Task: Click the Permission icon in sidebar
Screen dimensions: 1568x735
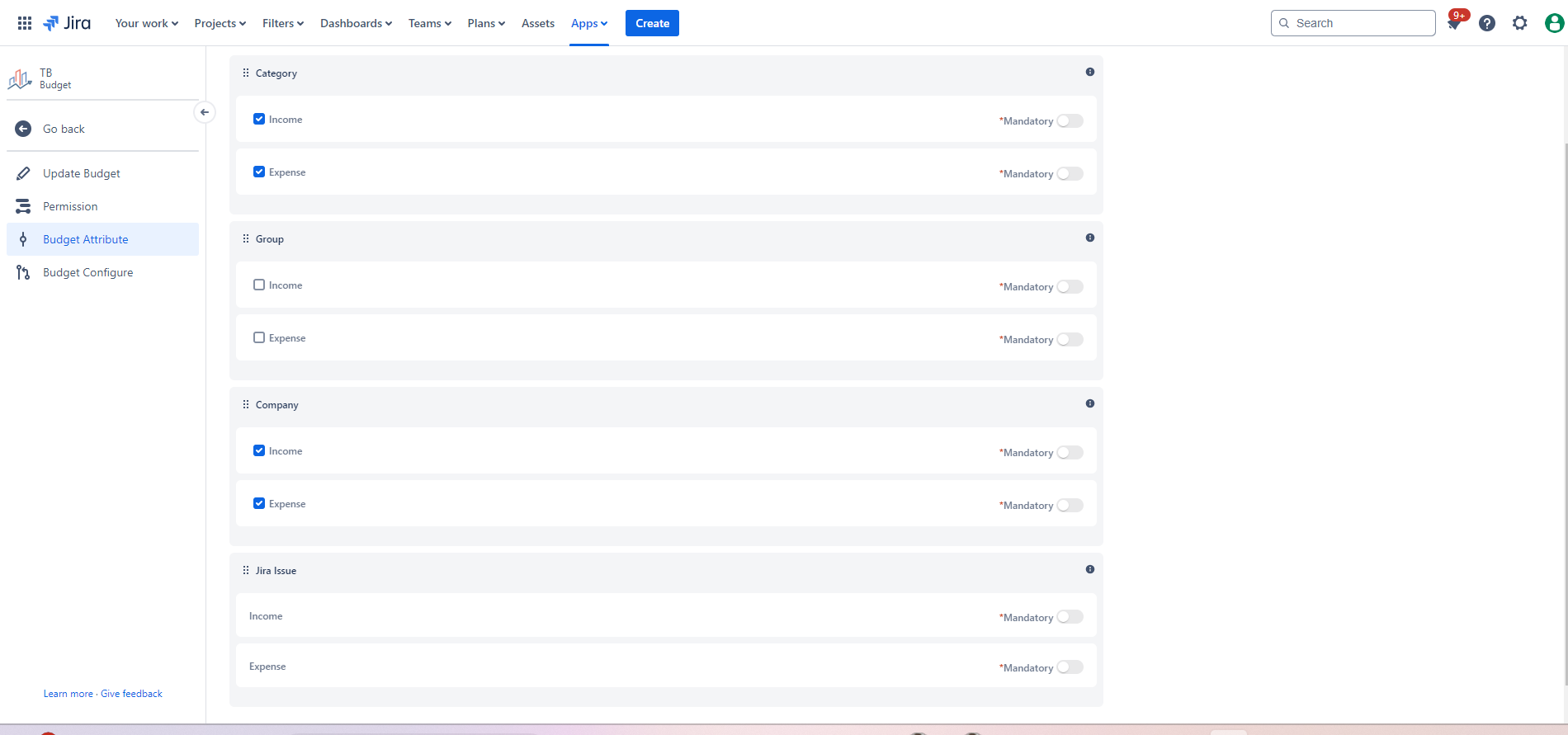Action: (23, 206)
